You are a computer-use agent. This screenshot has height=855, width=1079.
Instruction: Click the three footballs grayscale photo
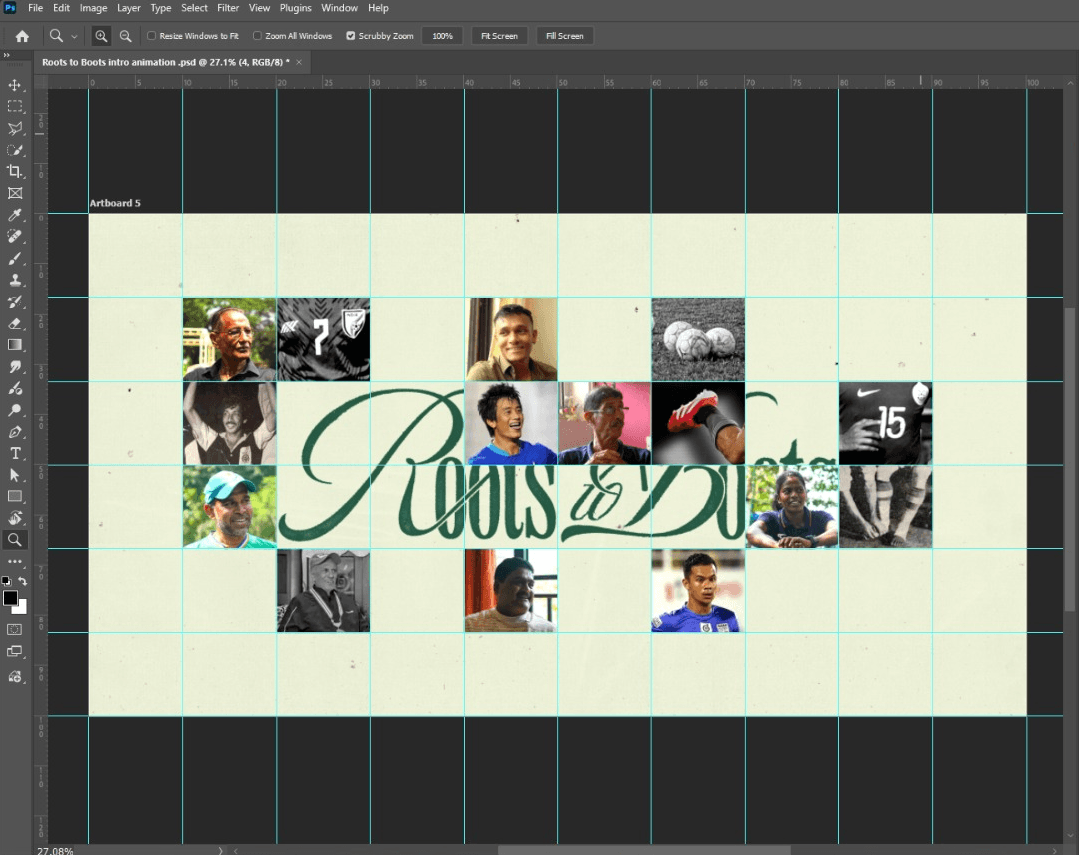pos(698,339)
